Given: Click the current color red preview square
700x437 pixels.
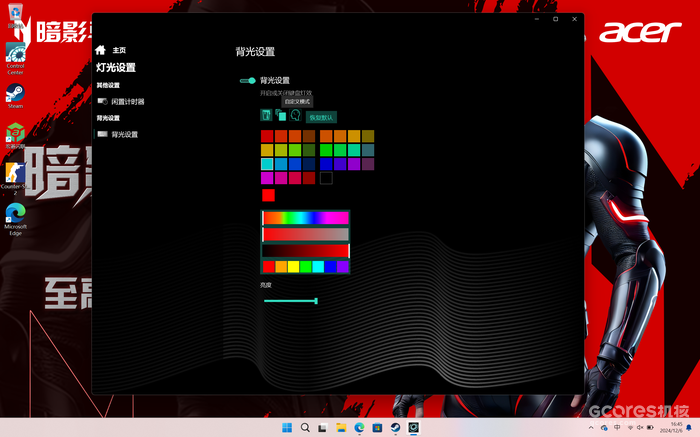Looking at the screenshot, I should (x=268, y=195).
